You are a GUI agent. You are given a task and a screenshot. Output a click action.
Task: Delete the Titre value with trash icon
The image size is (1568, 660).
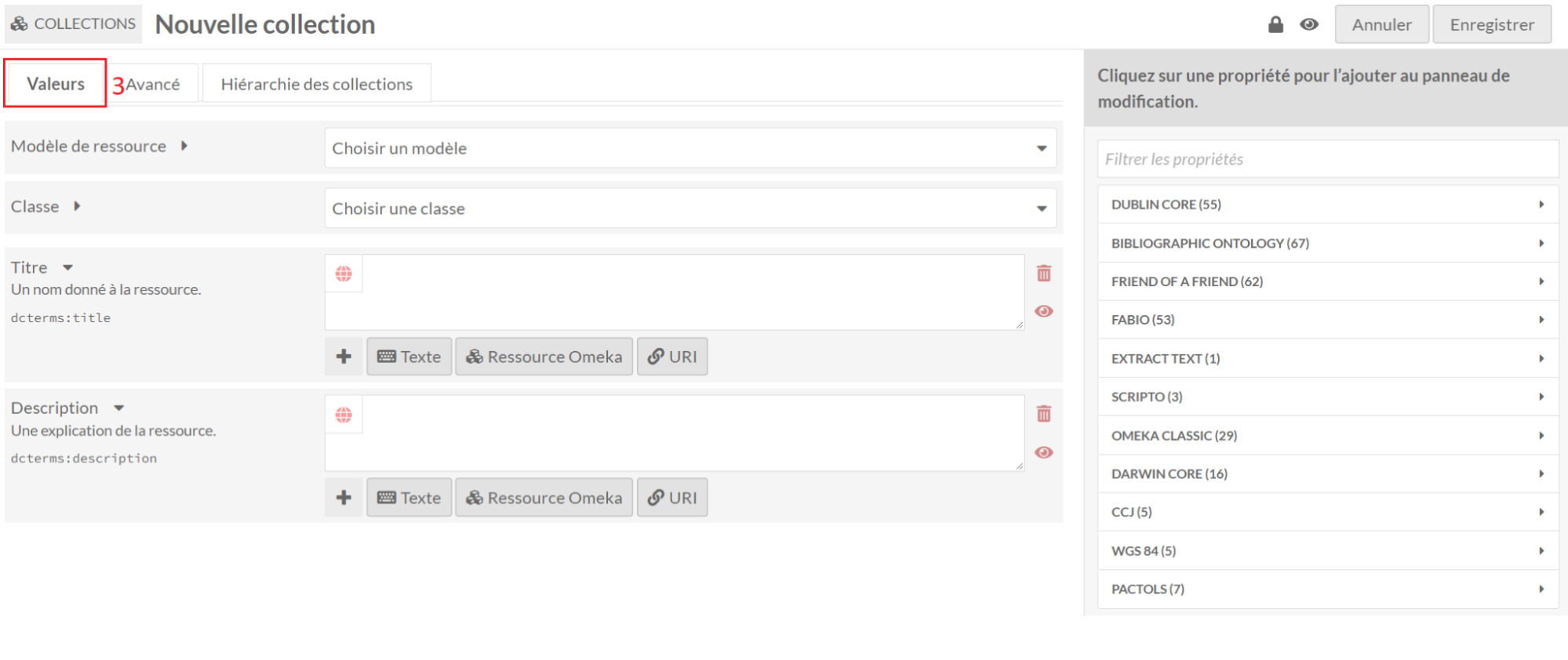[1043, 273]
